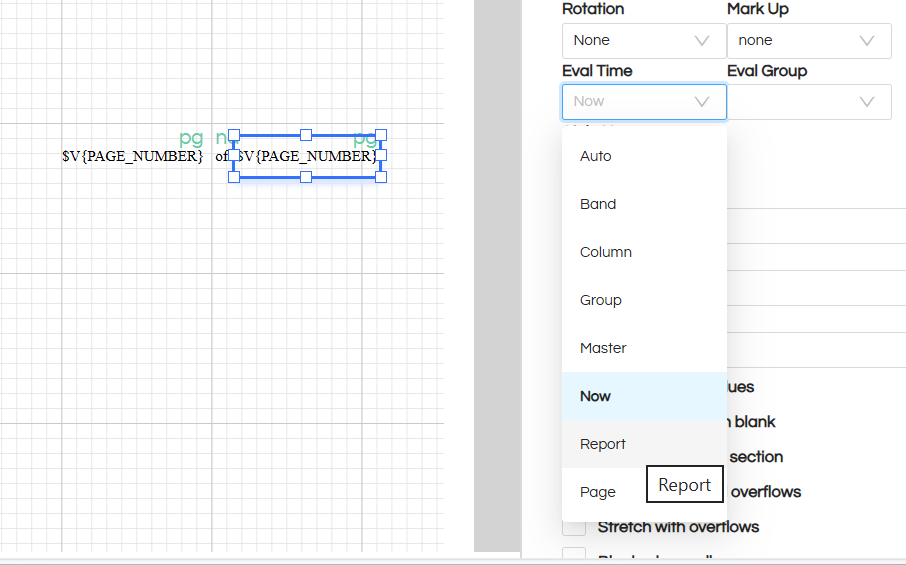Image resolution: width=906 pixels, height=565 pixels.
Task: Grab the top-left resize handle of selection
Action: pos(234,135)
